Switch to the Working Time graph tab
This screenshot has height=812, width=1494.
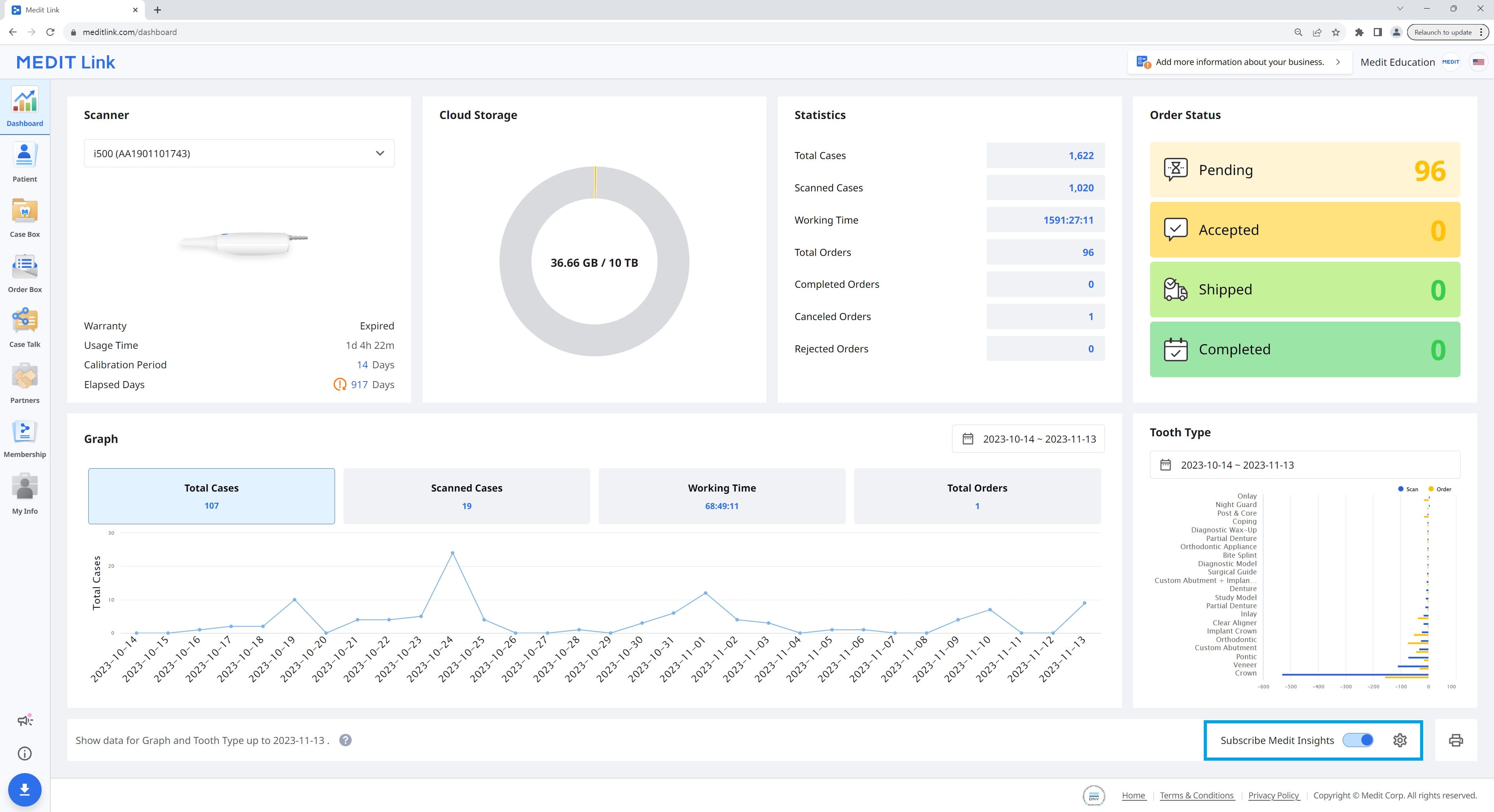[721, 496]
